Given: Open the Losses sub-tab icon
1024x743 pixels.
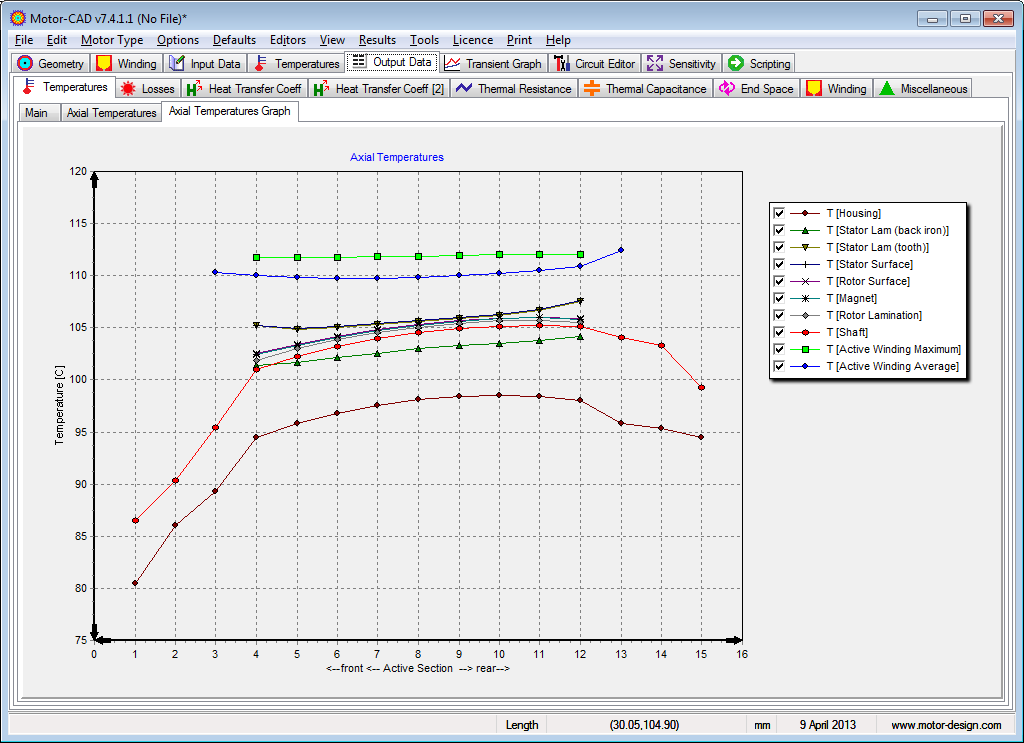Looking at the screenshot, I should tap(128, 89).
